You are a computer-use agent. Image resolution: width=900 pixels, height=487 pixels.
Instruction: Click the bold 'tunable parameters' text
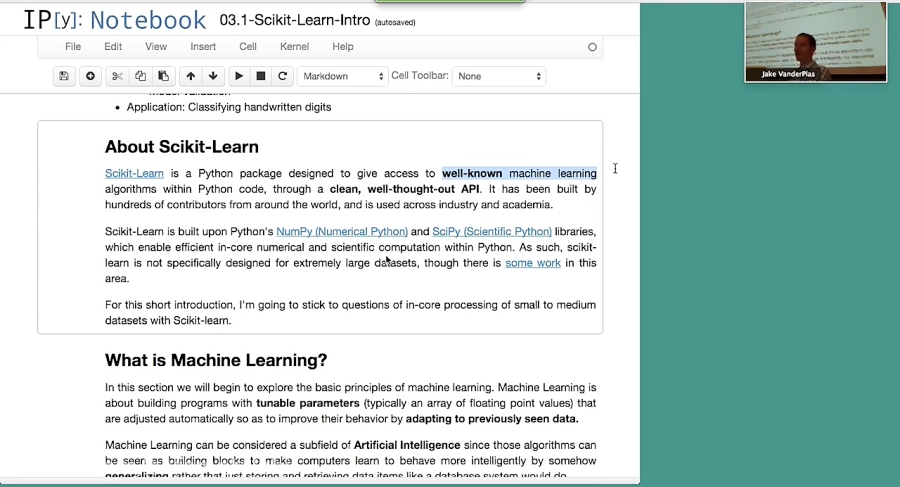(308, 403)
